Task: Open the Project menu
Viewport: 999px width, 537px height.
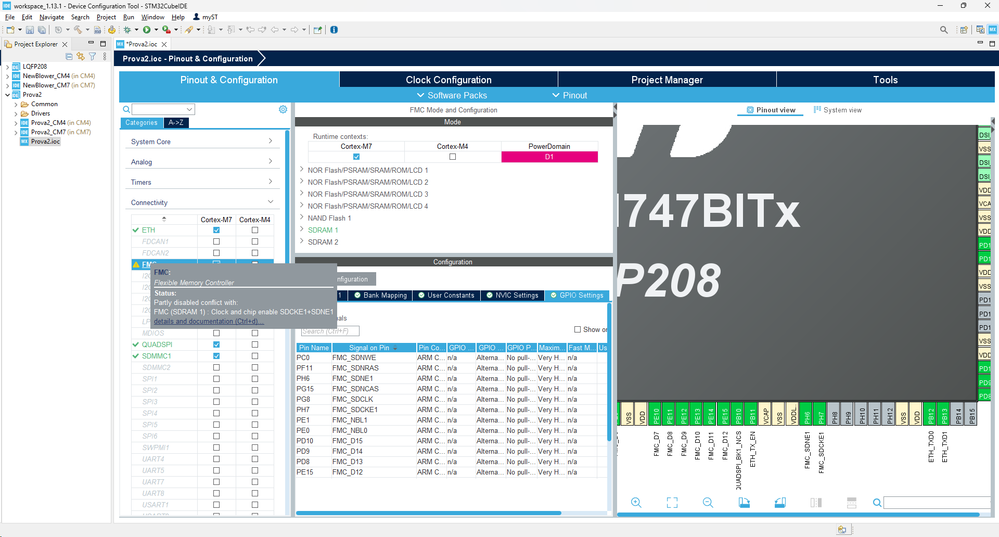Action: (106, 17)
